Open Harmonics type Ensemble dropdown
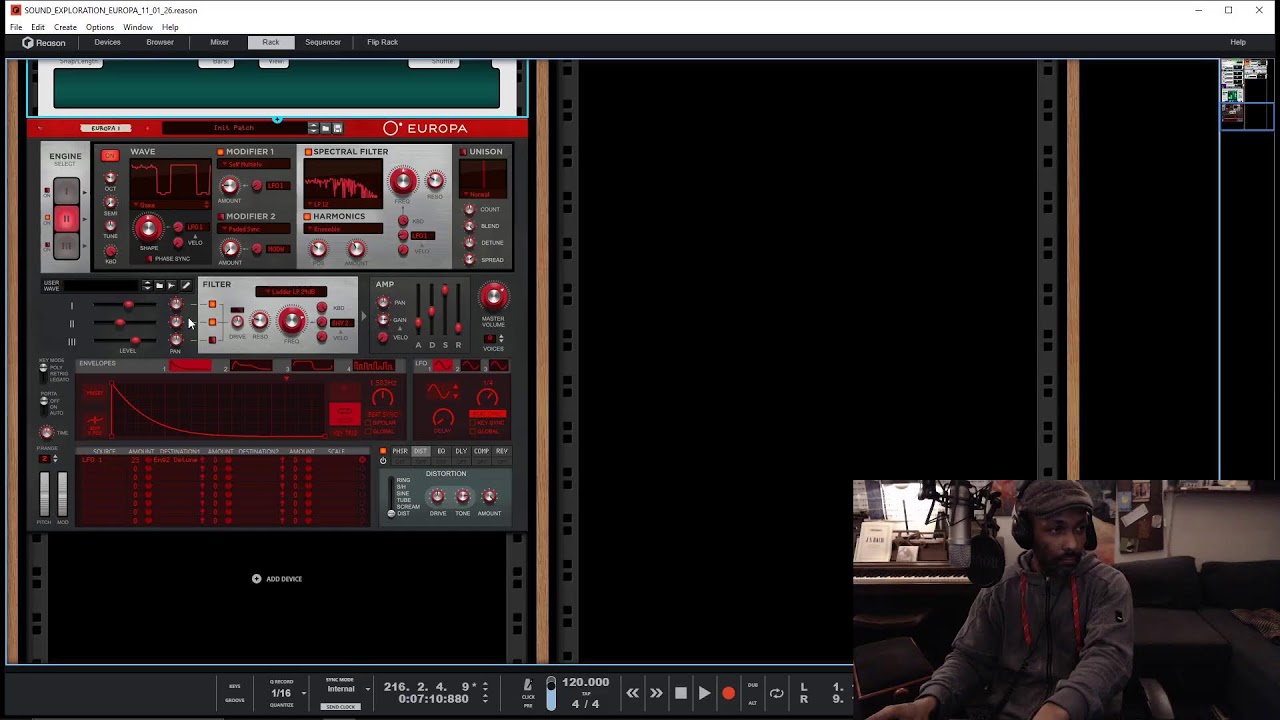Screen dimensions: 1280x720 pyautogui.click(x=343, y=229)
